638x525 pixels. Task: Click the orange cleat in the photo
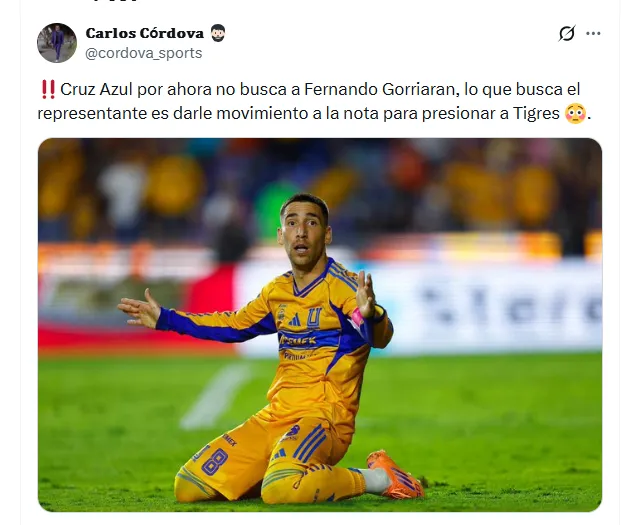click(394, 474)
